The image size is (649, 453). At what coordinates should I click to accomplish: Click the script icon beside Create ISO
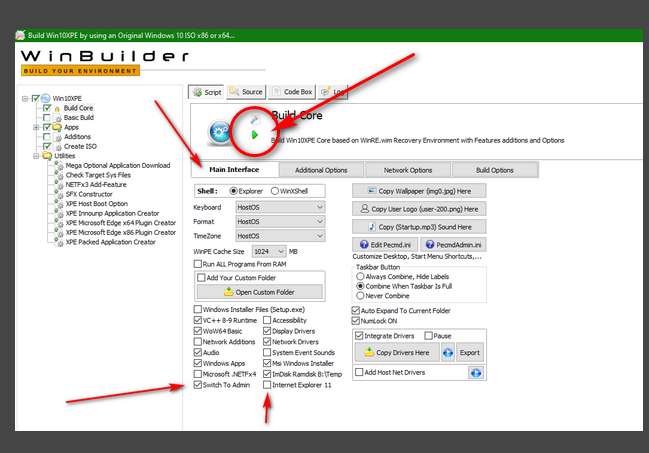[58, 147]
